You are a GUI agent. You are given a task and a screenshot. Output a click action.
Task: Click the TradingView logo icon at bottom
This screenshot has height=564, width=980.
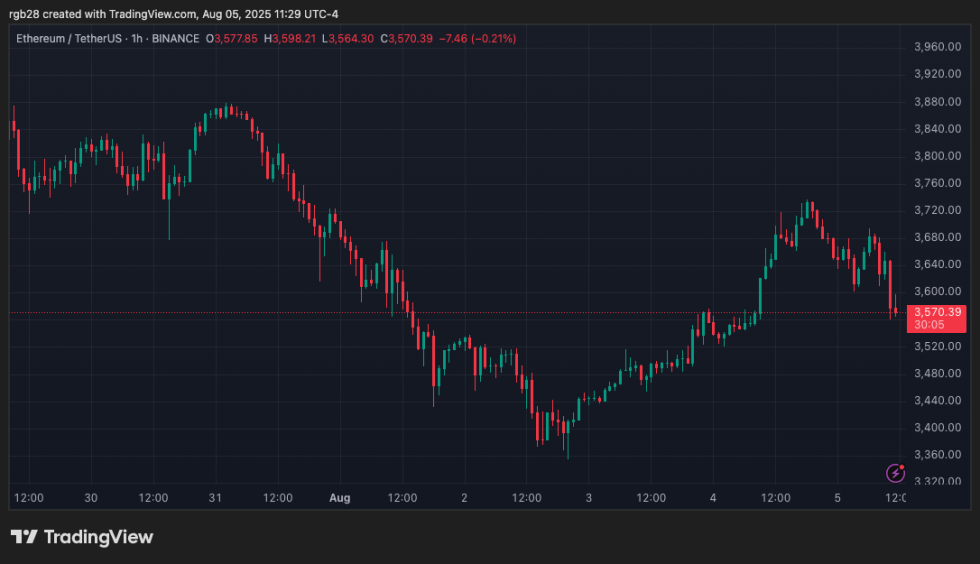[x=25, y=537]
